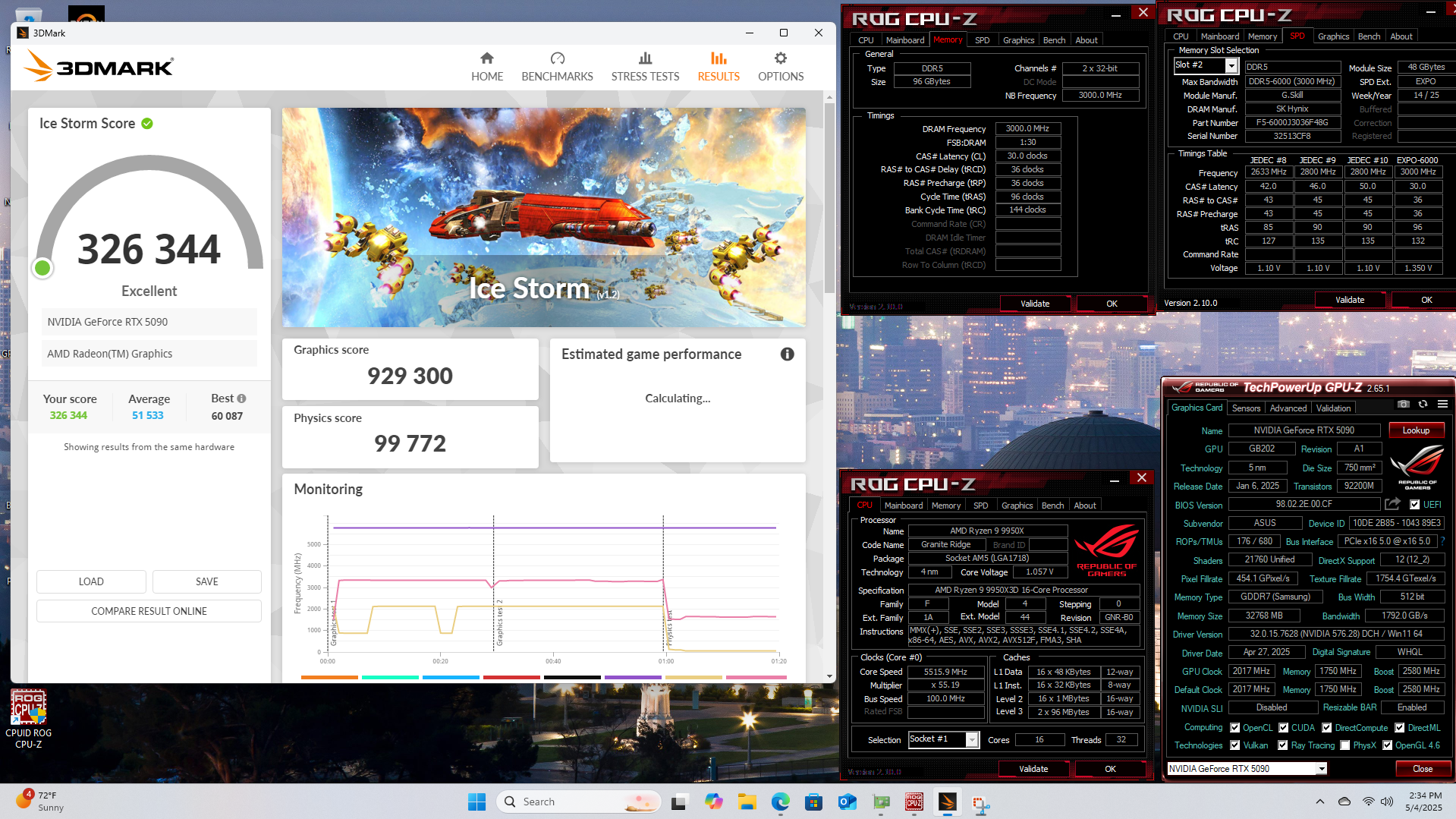Open the weather widget showing 72°F Sunny
The image size is (1456, 819).
point(39,802)
